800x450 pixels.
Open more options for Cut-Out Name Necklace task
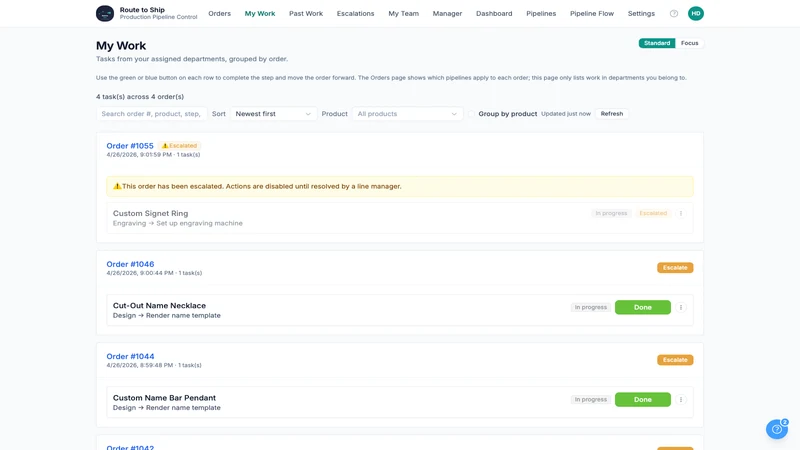pyautogui.click(x=681, y=307)
